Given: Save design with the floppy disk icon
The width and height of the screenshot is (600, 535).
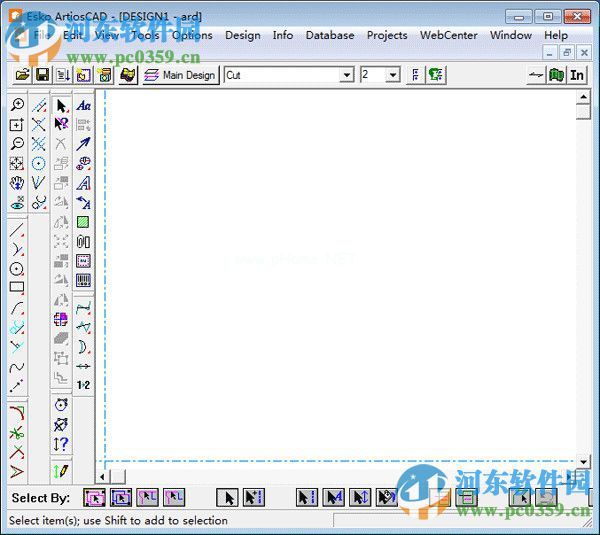Looking at the screenshot, I should (x=42, y=75).
